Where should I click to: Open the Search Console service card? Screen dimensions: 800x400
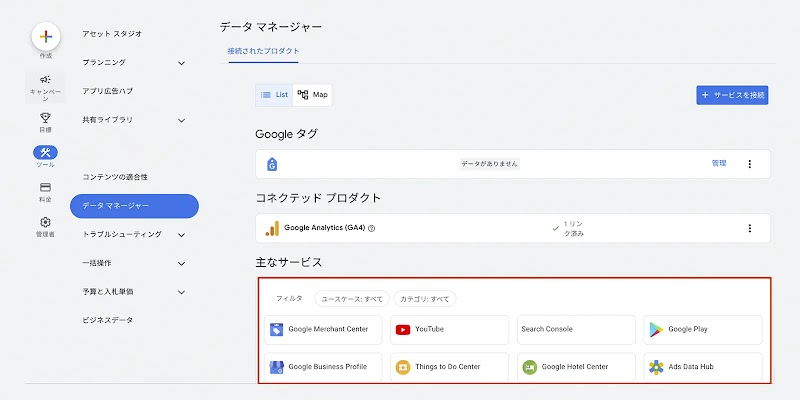[x=576, y=330]
